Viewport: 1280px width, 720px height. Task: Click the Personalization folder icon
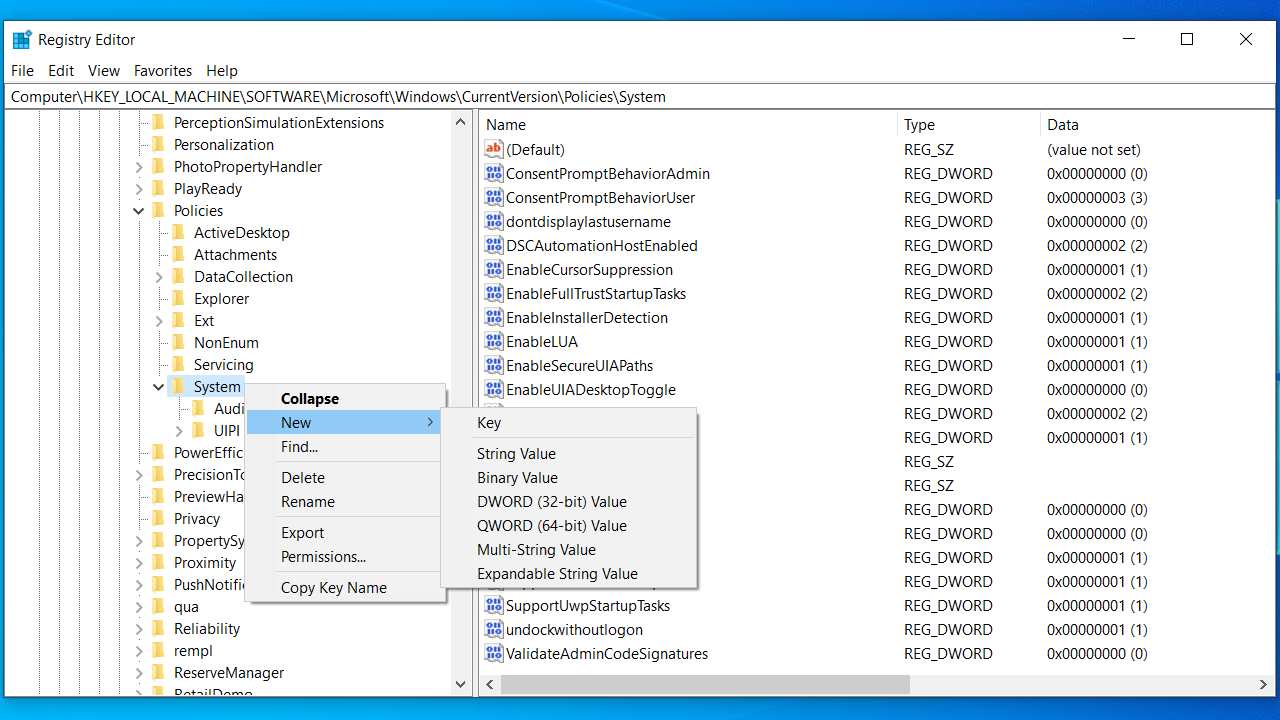click(158, 145)
